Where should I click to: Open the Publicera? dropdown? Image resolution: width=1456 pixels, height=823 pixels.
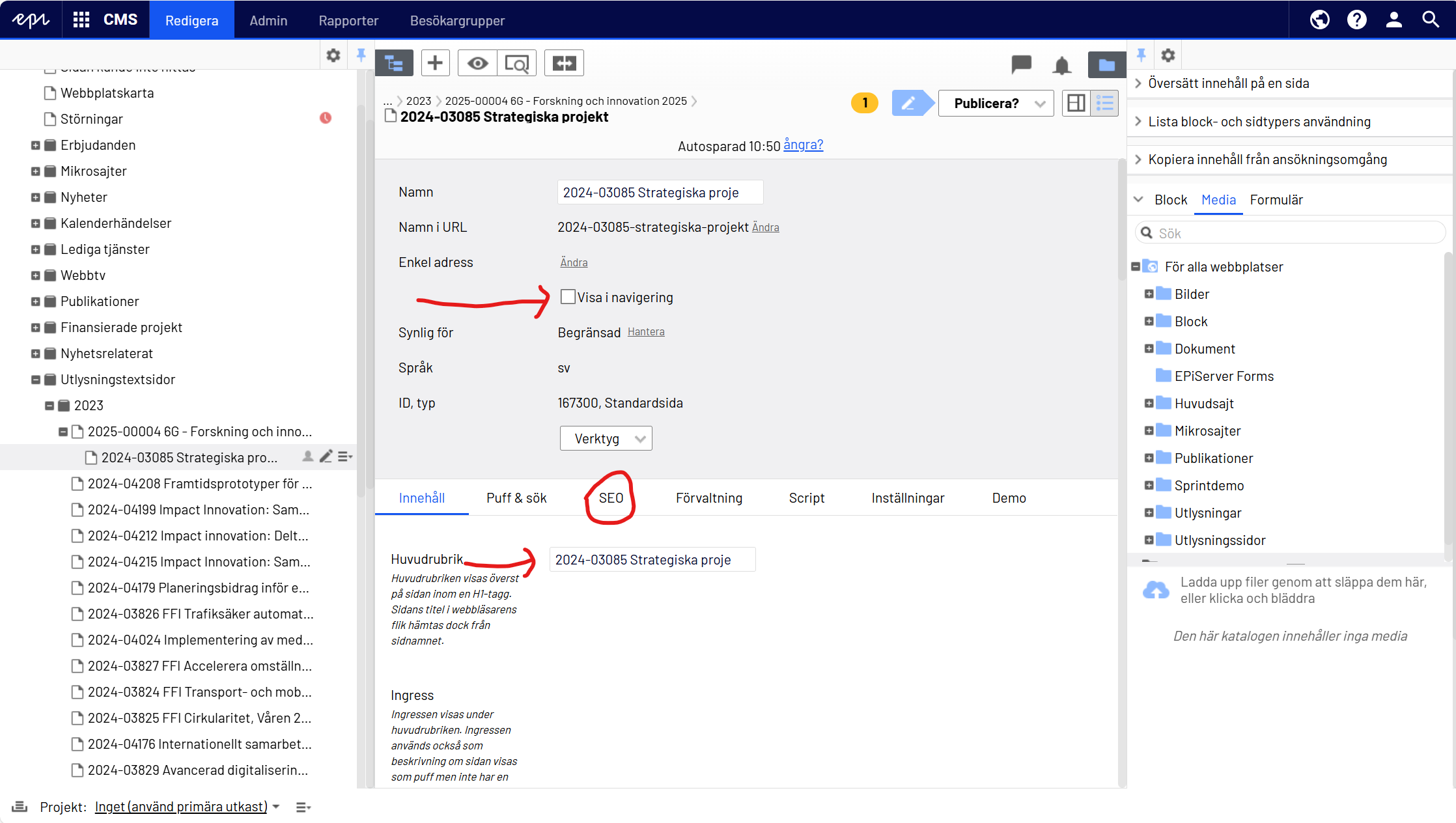point(996,103)
